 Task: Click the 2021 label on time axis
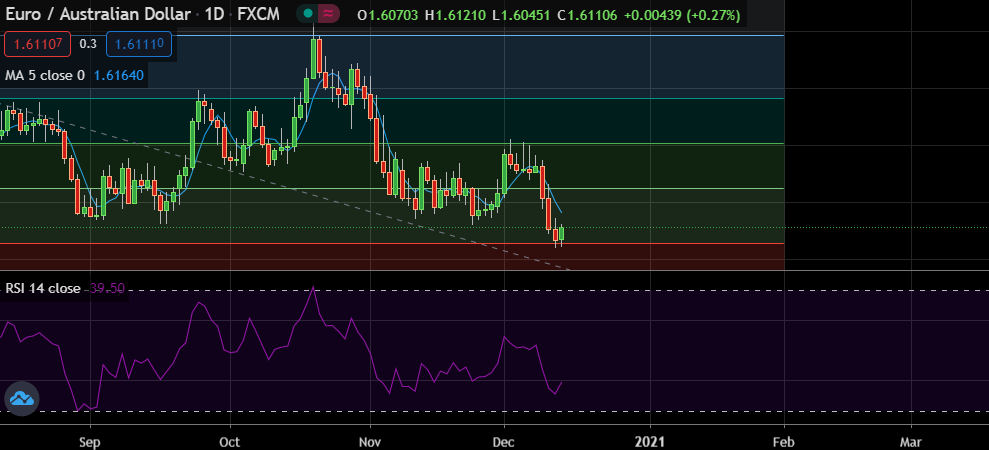(x=650, y=441)
